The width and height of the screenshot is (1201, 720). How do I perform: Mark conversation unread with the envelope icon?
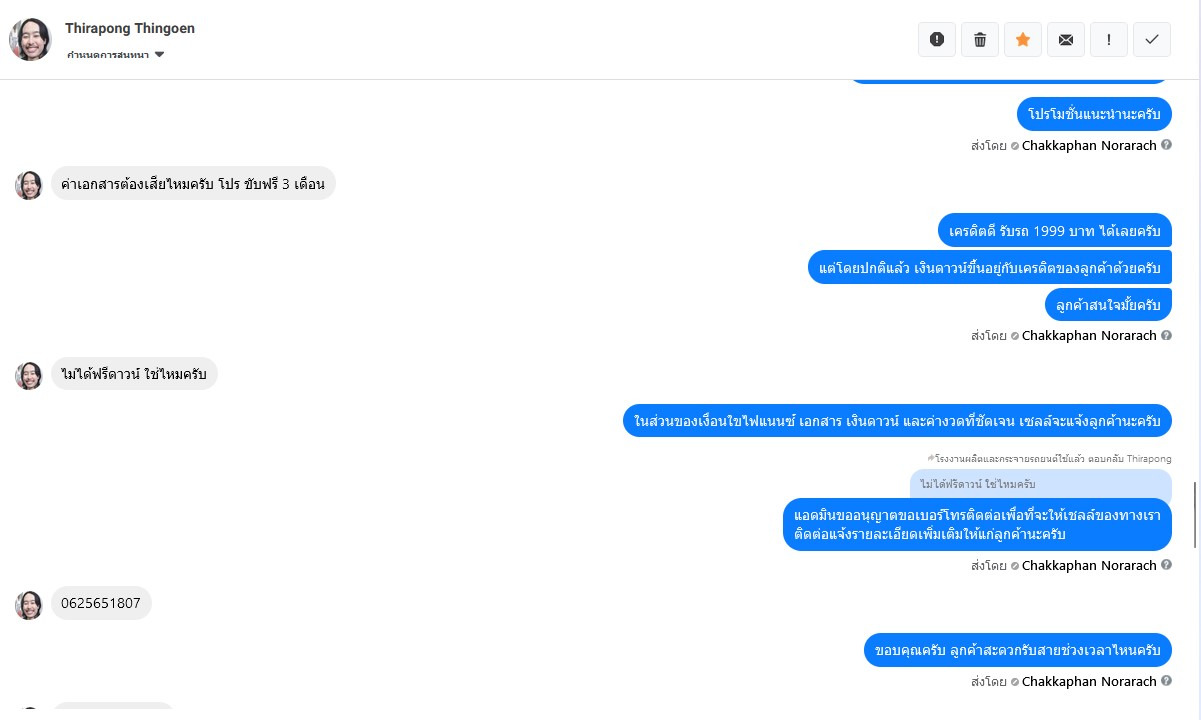tap(1066, 39)
